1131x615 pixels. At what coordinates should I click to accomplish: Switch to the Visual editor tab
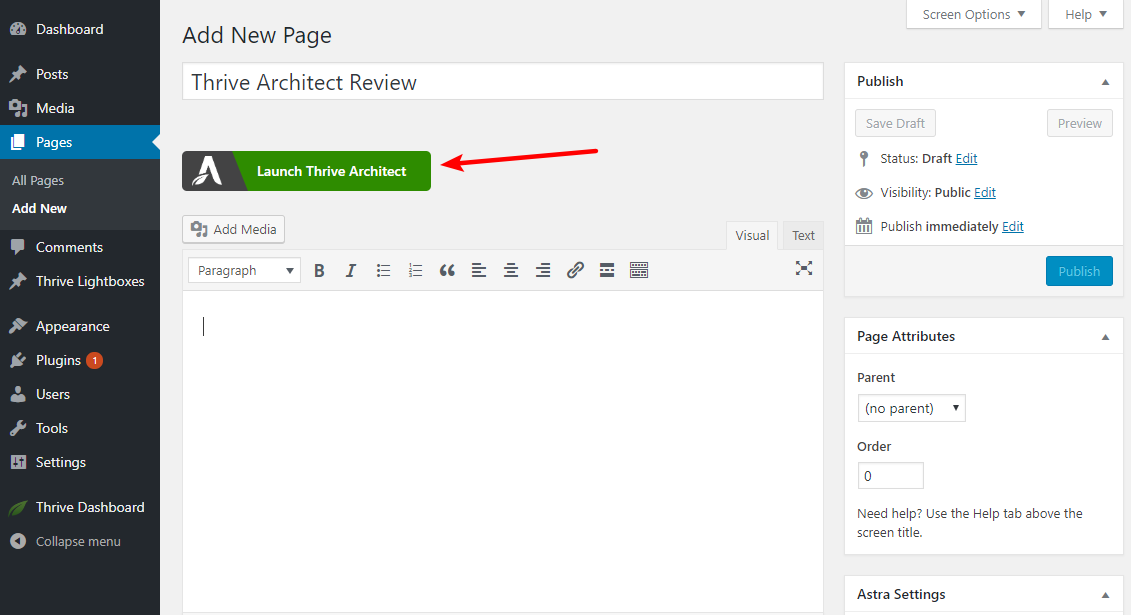pyautogui.click(x=752, y=236)
